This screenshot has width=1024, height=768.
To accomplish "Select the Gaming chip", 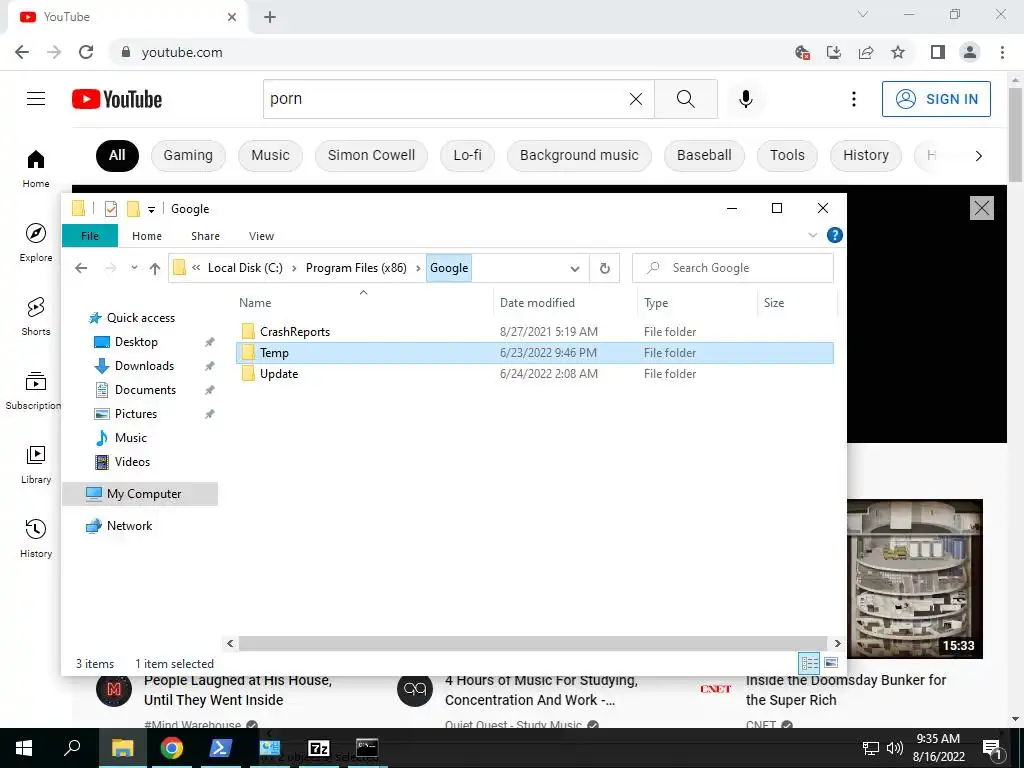I will [188, 155].
